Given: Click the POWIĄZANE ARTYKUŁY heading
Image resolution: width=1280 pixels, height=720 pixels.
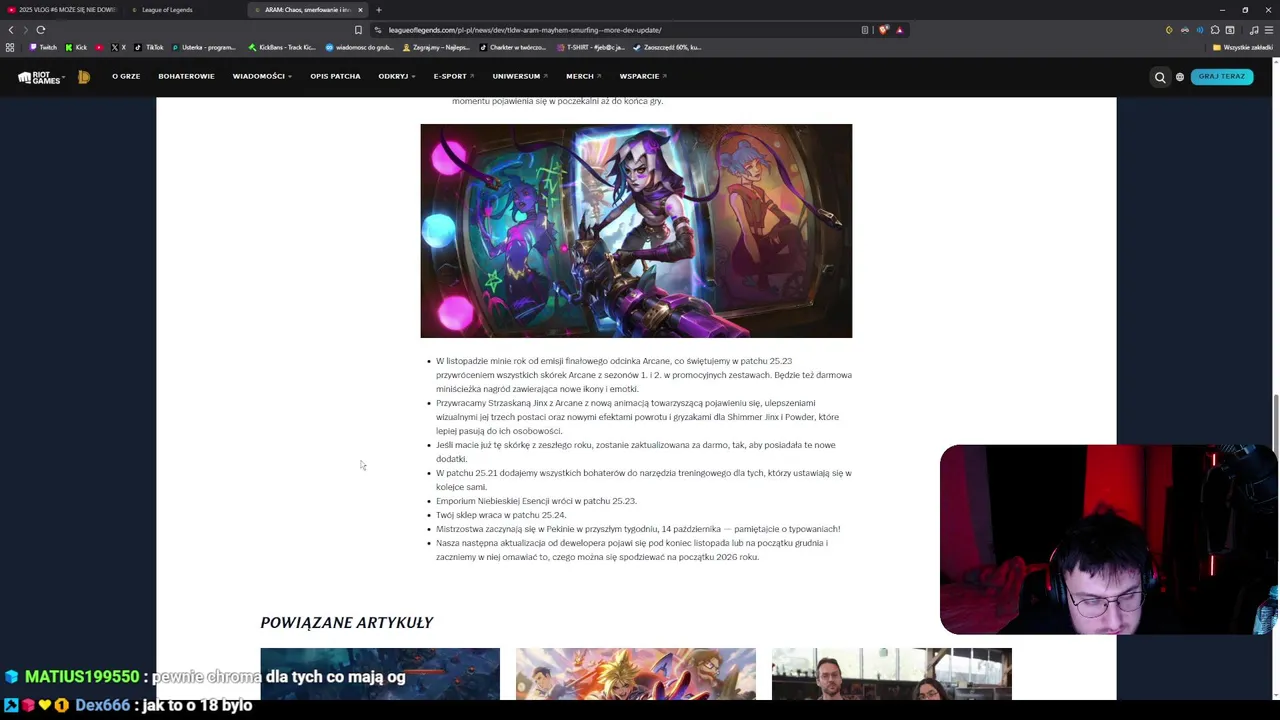Looking at the screenshot, I should (346, 622).
